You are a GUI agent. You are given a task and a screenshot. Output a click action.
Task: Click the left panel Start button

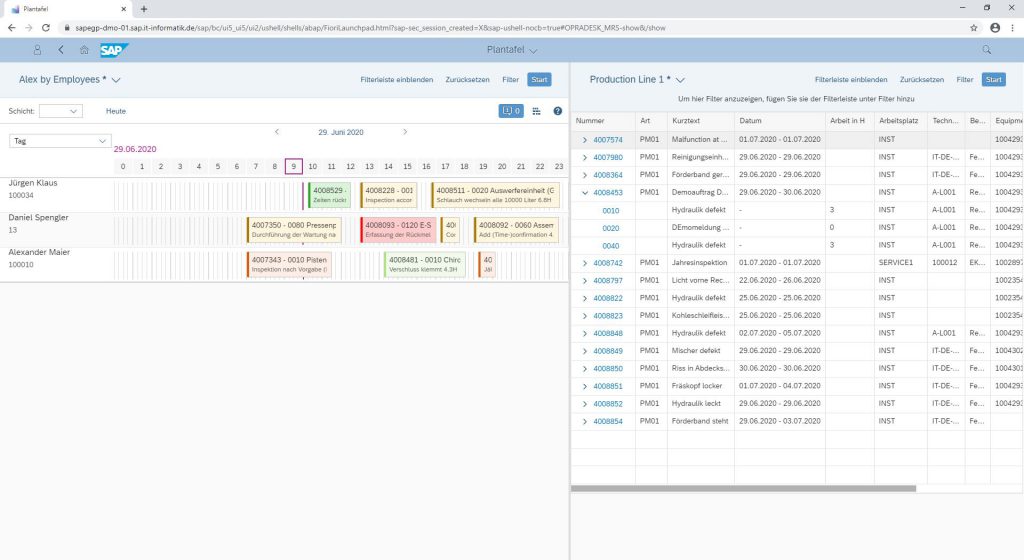coord(539,80)
